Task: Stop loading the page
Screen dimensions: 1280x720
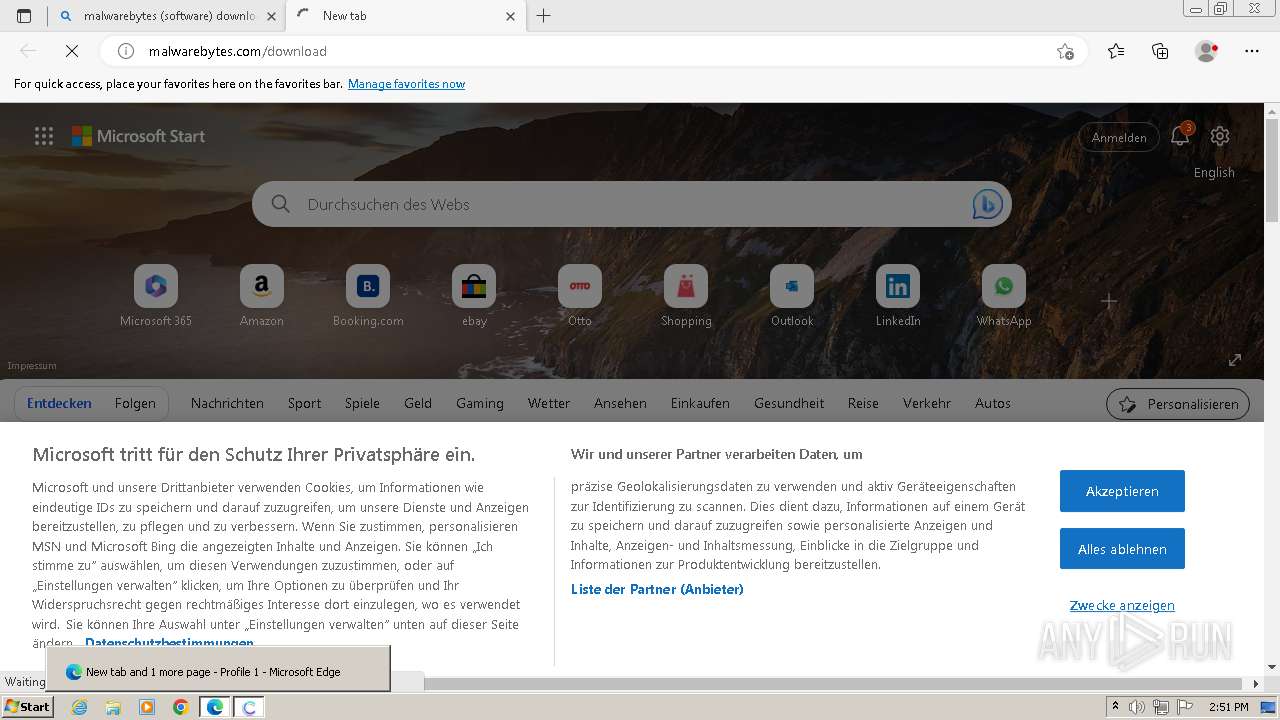Action: (x=71, y=51)
